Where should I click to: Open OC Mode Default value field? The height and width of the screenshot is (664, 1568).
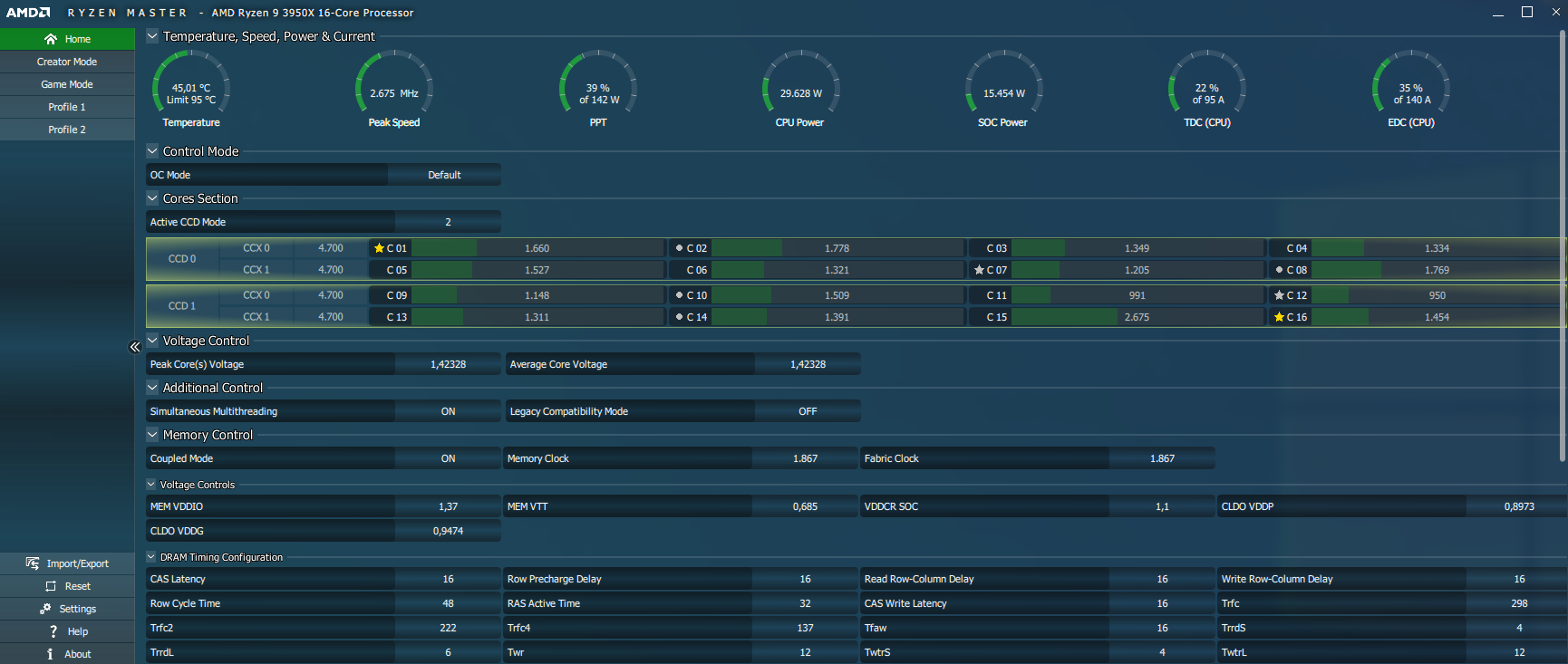(x=444, y=175)
